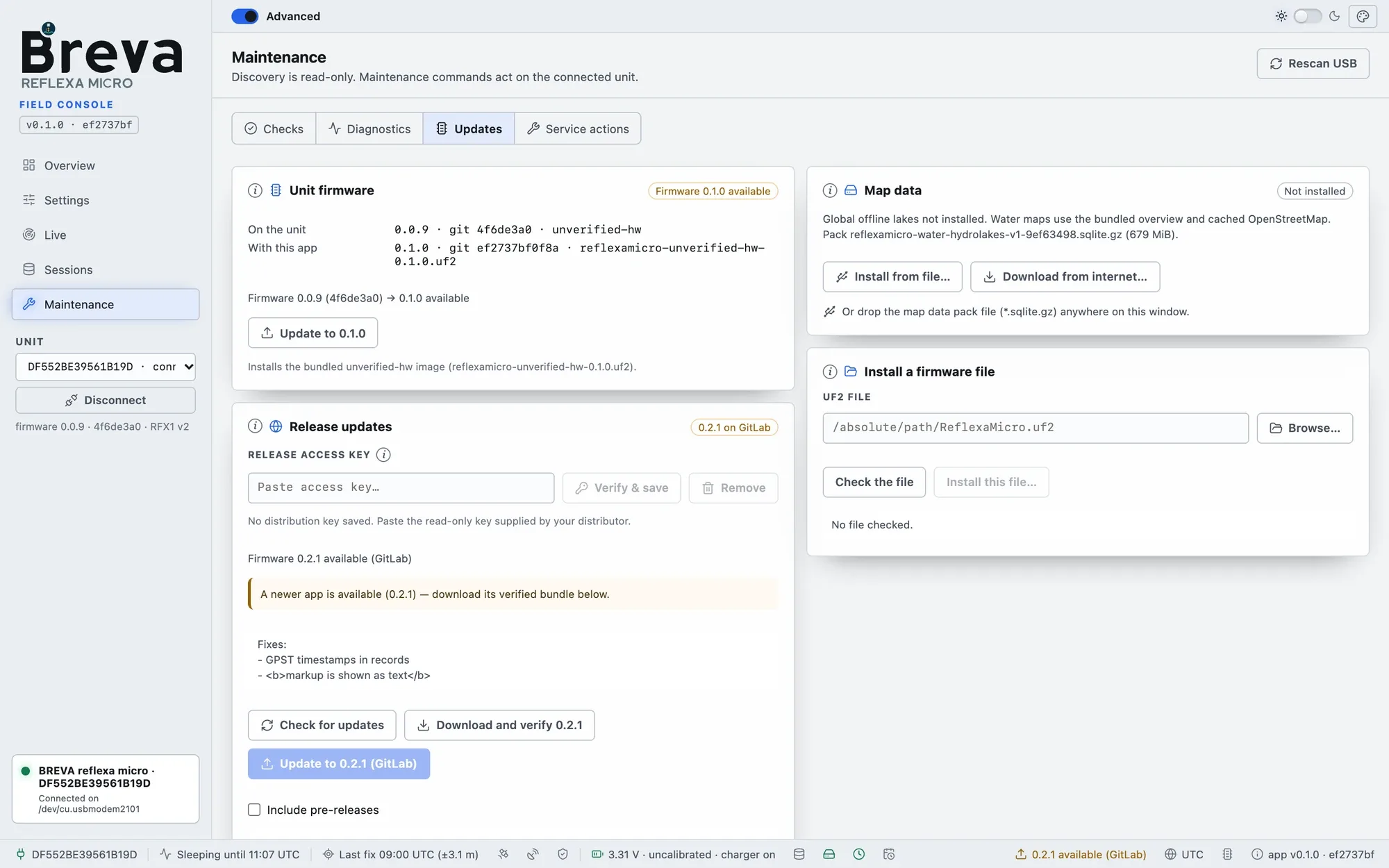Click the status bar shield icon
Viewport: 1389px width, 868px height.
point(563,854)
